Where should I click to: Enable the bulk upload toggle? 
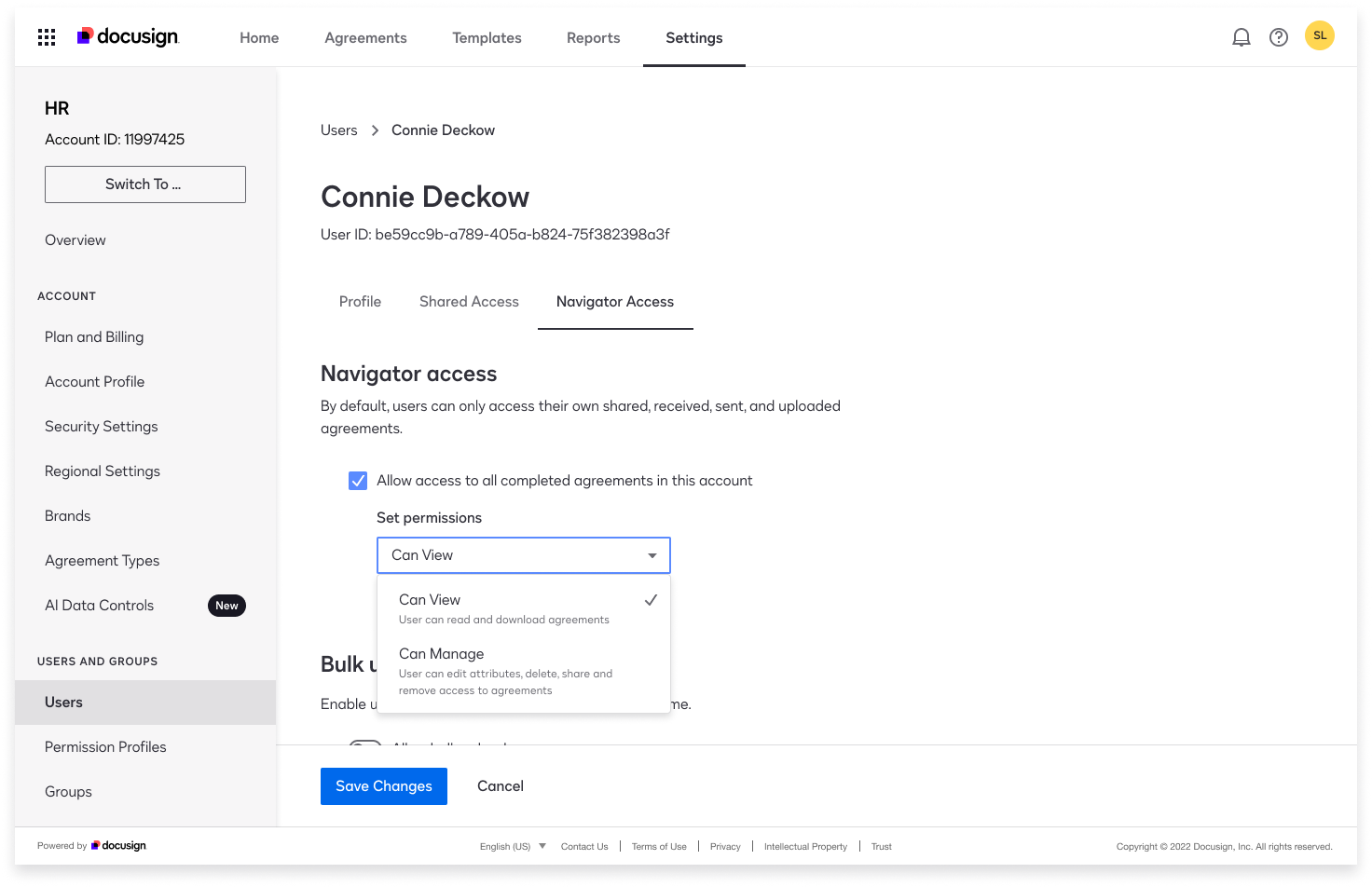[x=365, y=745]
